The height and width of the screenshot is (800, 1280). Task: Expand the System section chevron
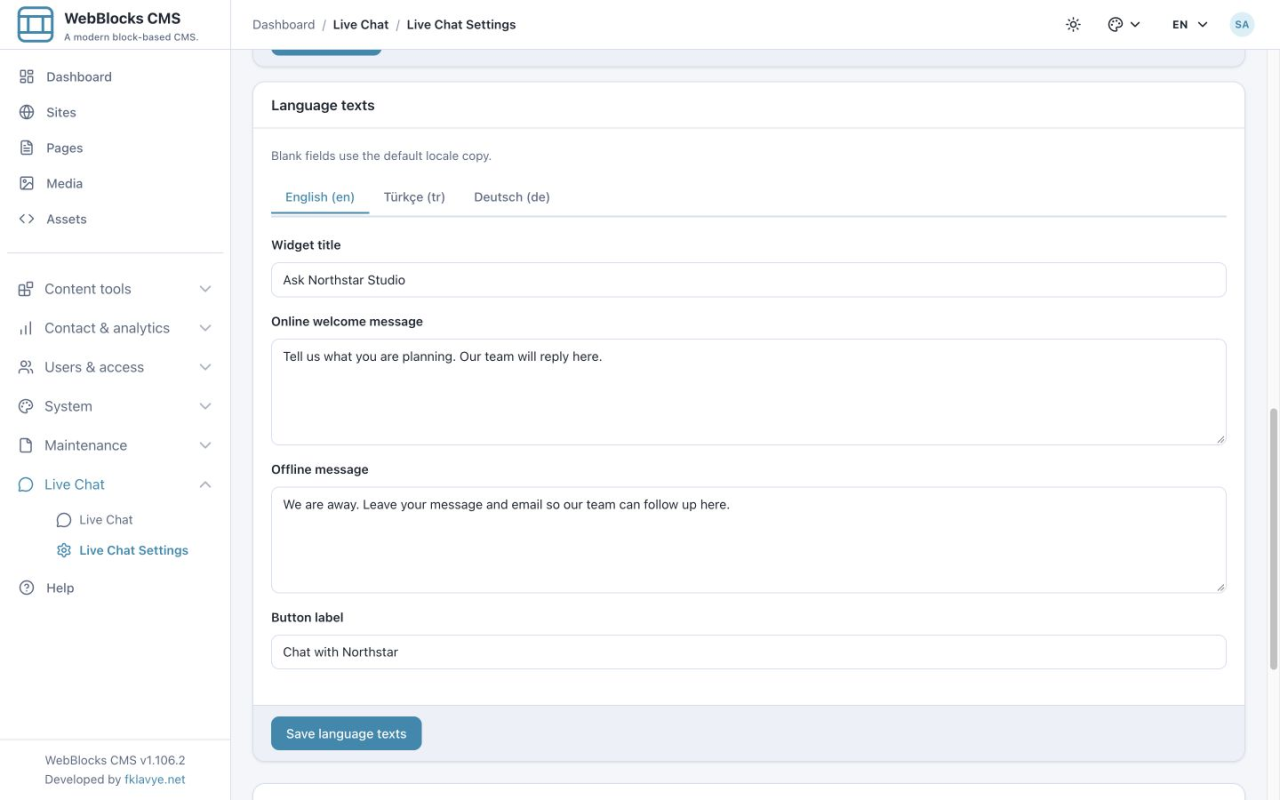pyautogui.click(x=205, y=406)
